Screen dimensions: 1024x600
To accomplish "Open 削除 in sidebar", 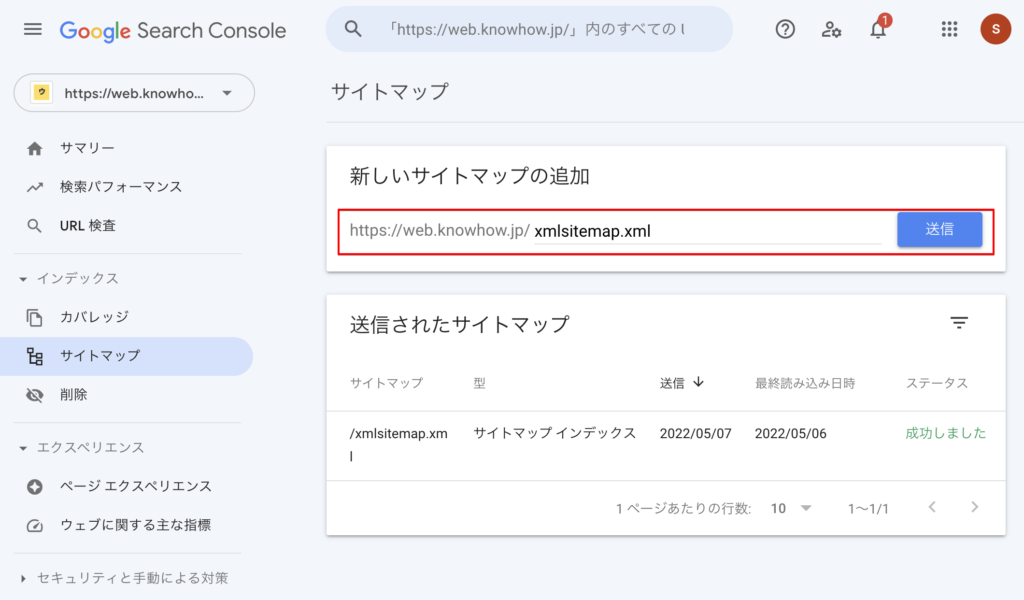I will coord(73,394).
